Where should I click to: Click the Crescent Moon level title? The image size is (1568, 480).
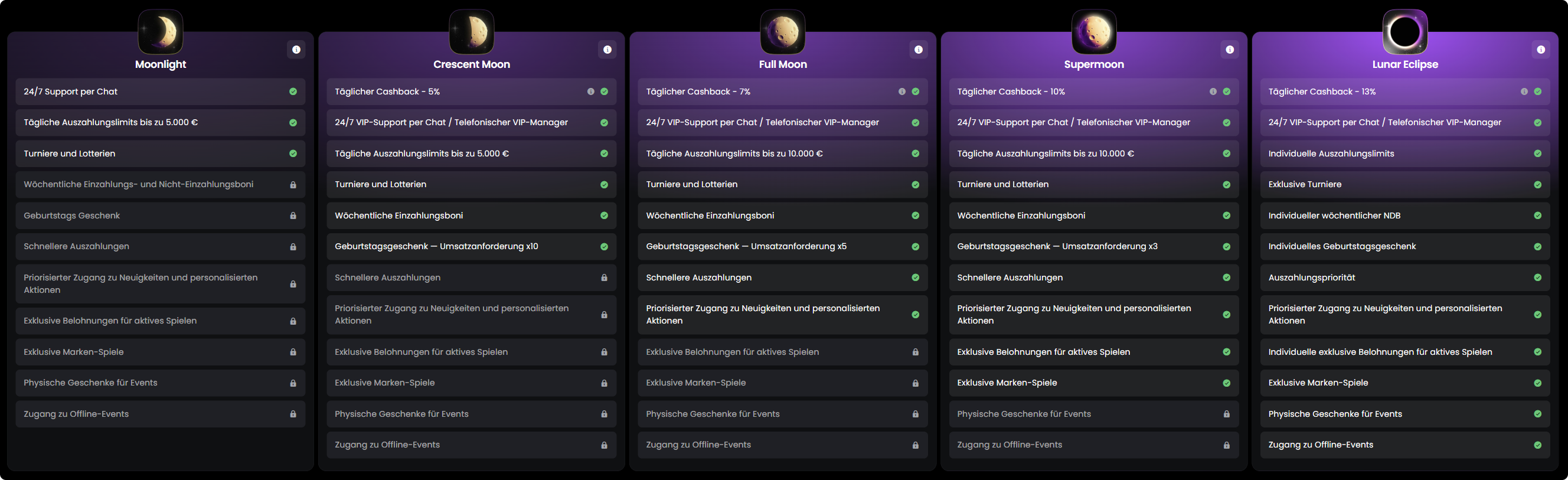pyautogui.click(x=472, y=64)
